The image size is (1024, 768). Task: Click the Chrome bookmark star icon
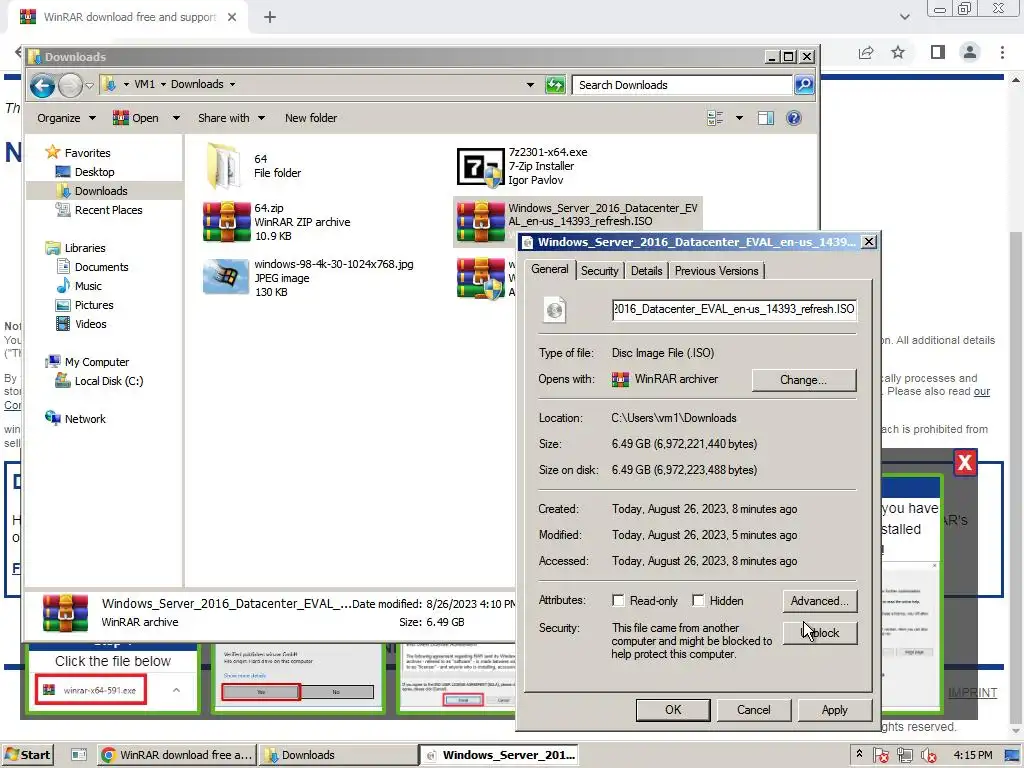(898, 52)
